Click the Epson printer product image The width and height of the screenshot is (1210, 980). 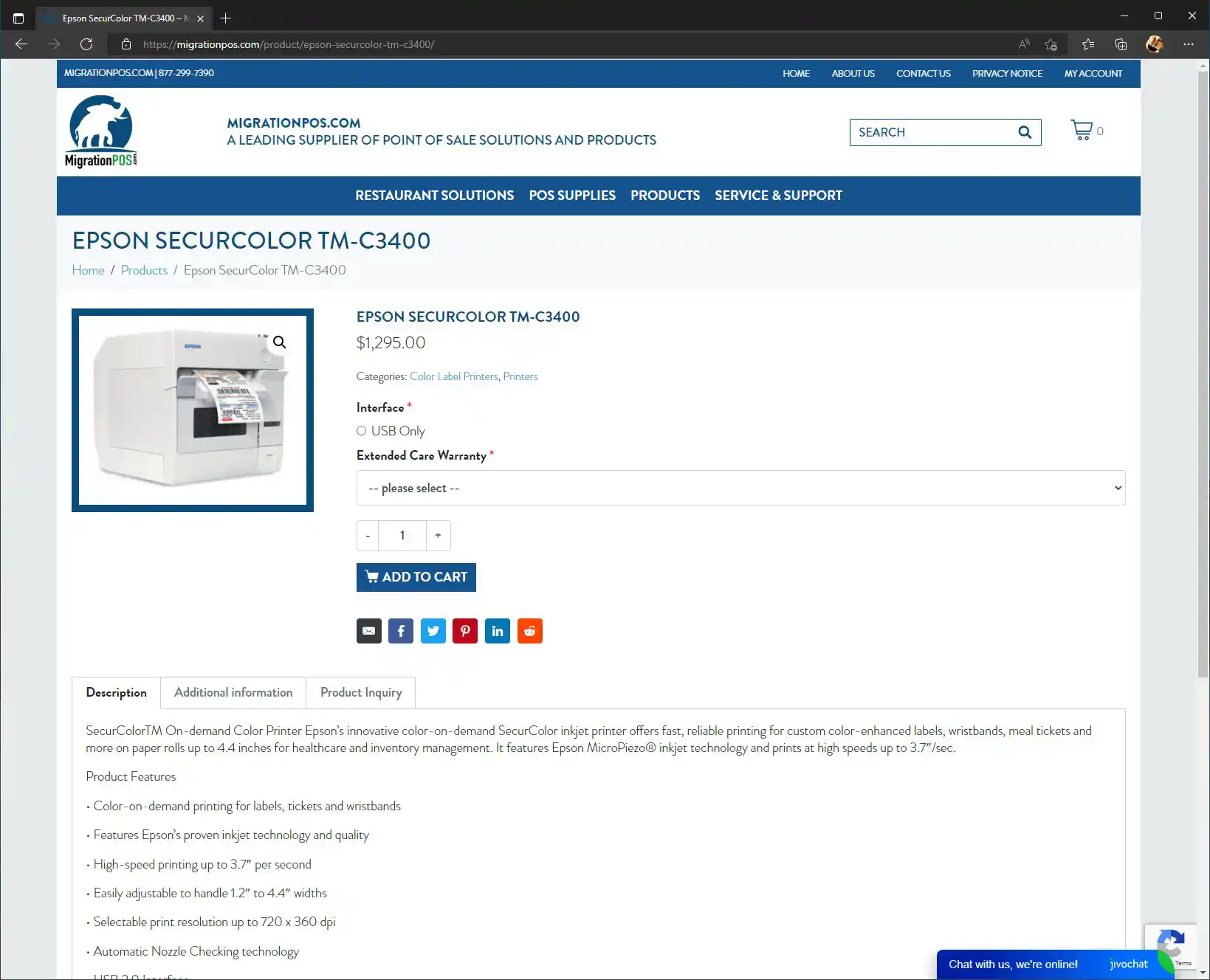tap(193, 410)
